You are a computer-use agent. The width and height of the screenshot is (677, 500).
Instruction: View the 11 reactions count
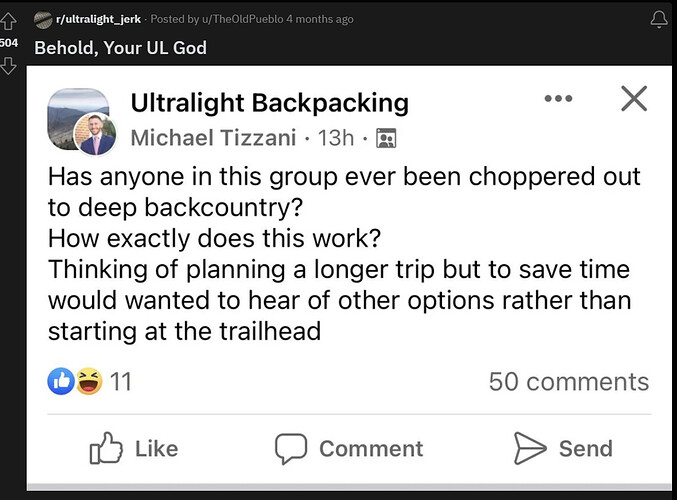120,382
